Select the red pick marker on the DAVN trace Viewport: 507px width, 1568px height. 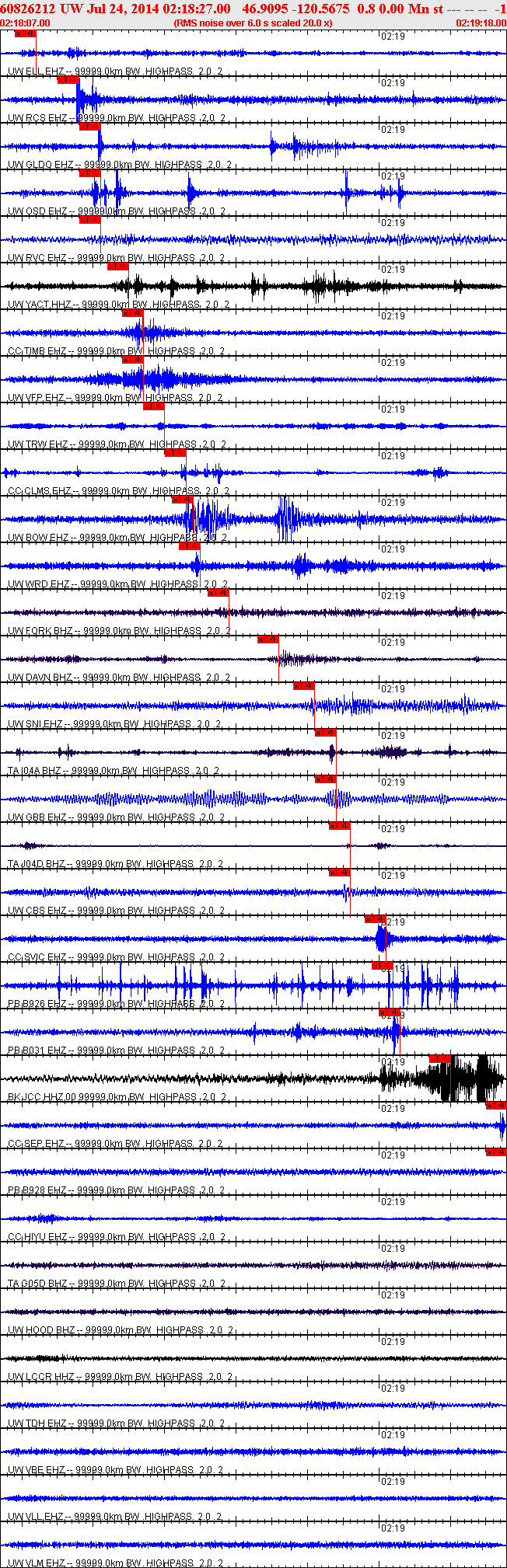click(267, 639)
